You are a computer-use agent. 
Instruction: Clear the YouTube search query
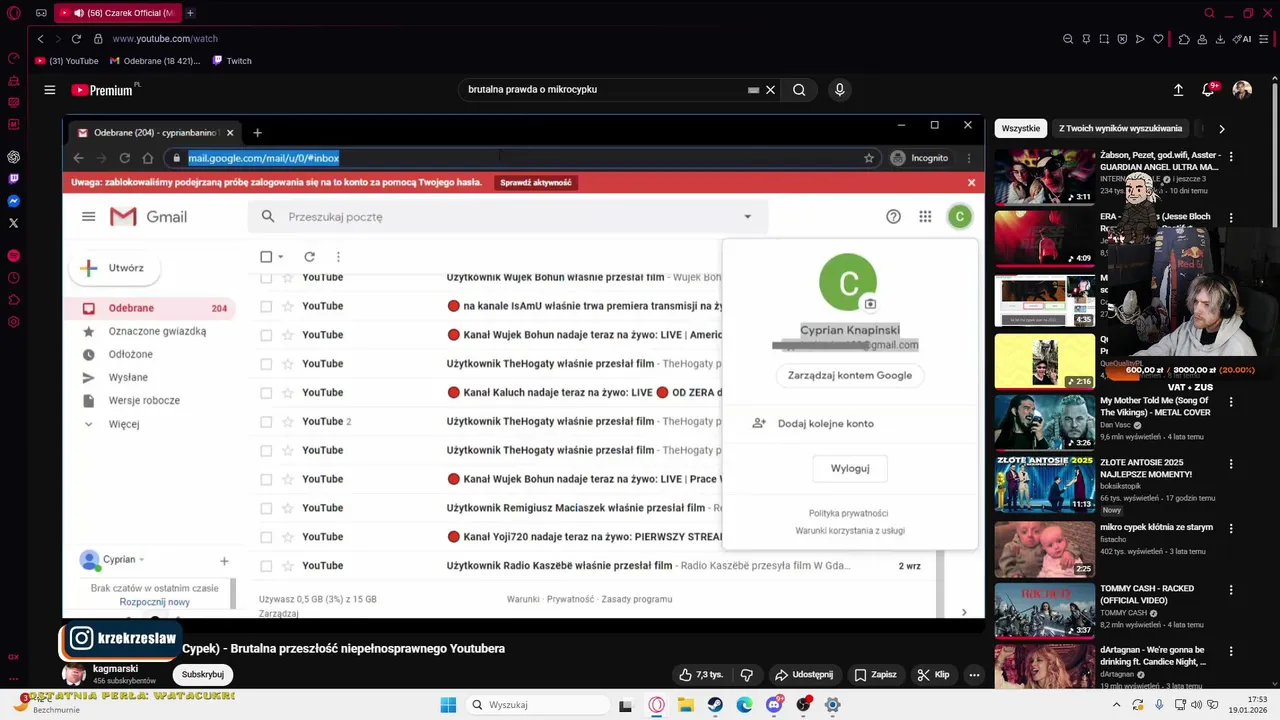[770, 90]
